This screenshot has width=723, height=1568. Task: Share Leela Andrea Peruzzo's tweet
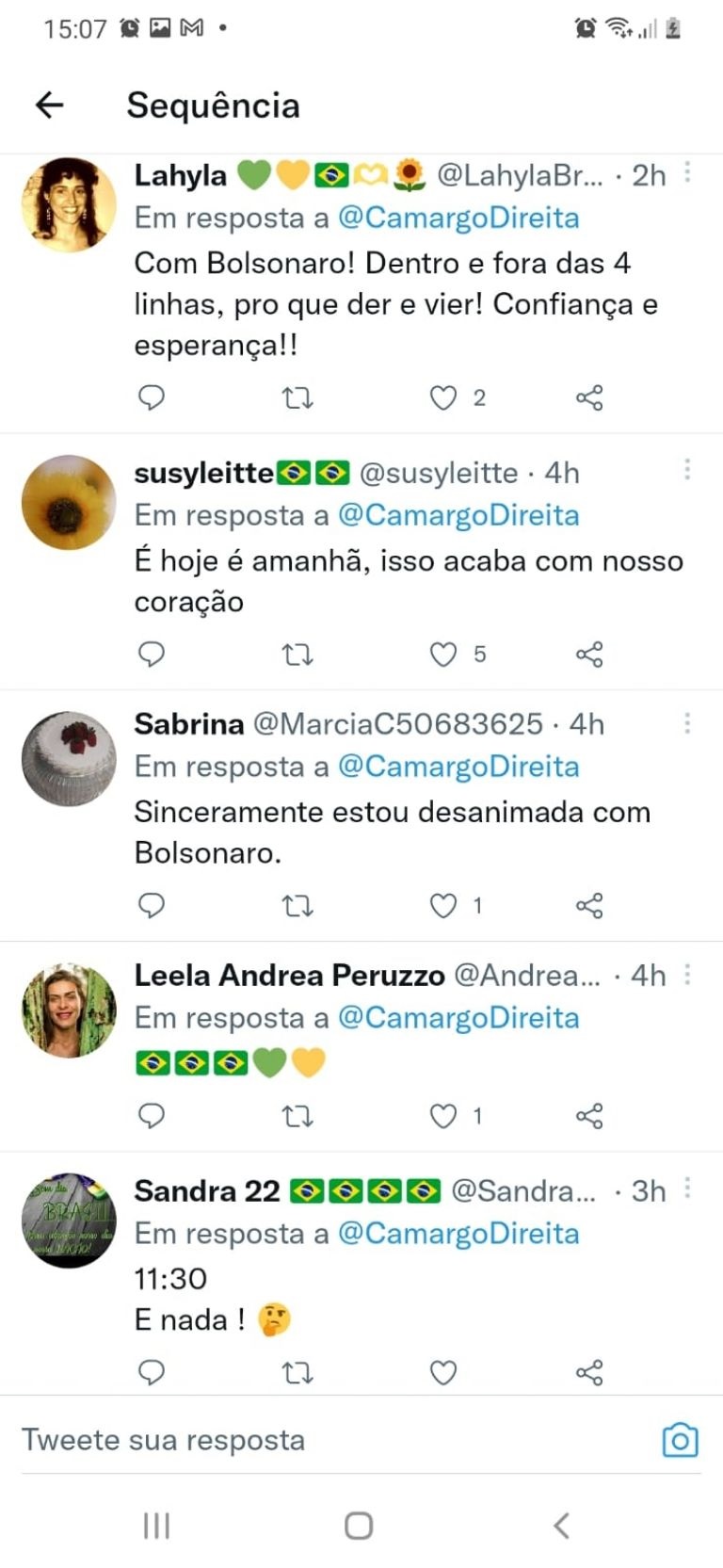click(x=589, y=1117)
